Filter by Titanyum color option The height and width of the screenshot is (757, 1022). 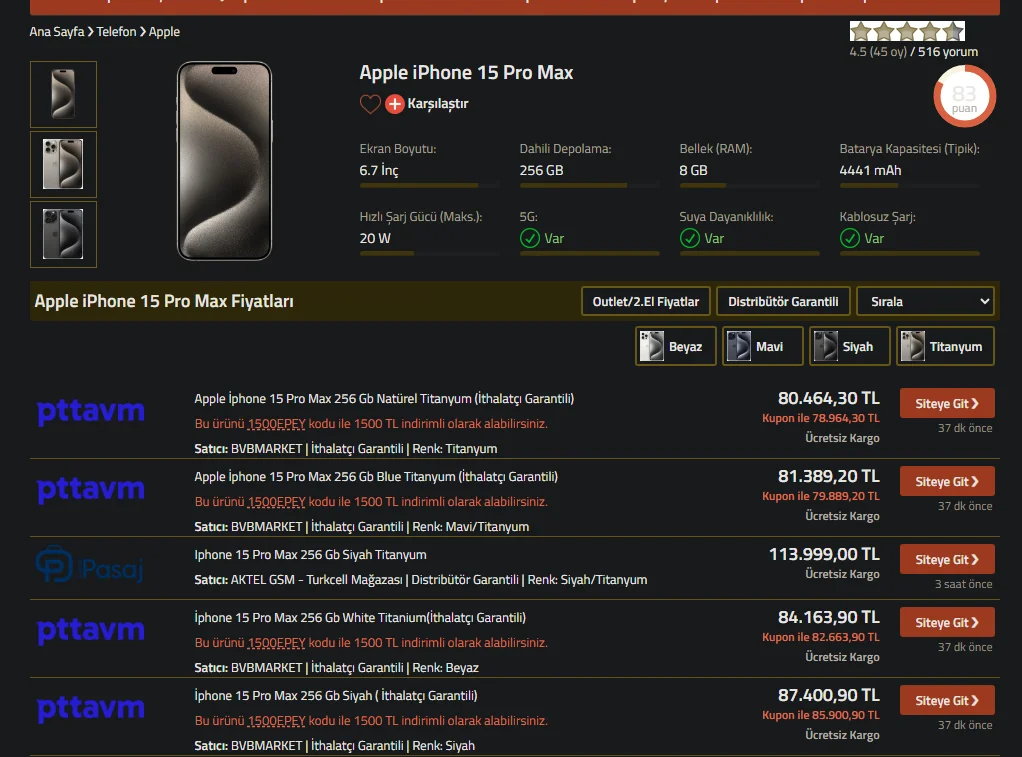pos(945,346)
